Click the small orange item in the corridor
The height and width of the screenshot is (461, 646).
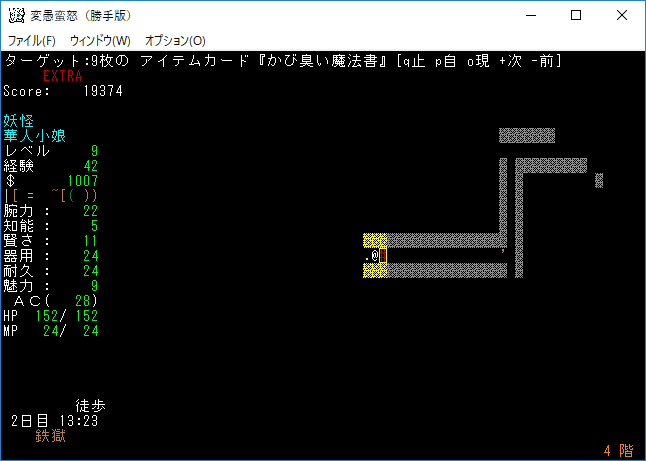point(503,250)
